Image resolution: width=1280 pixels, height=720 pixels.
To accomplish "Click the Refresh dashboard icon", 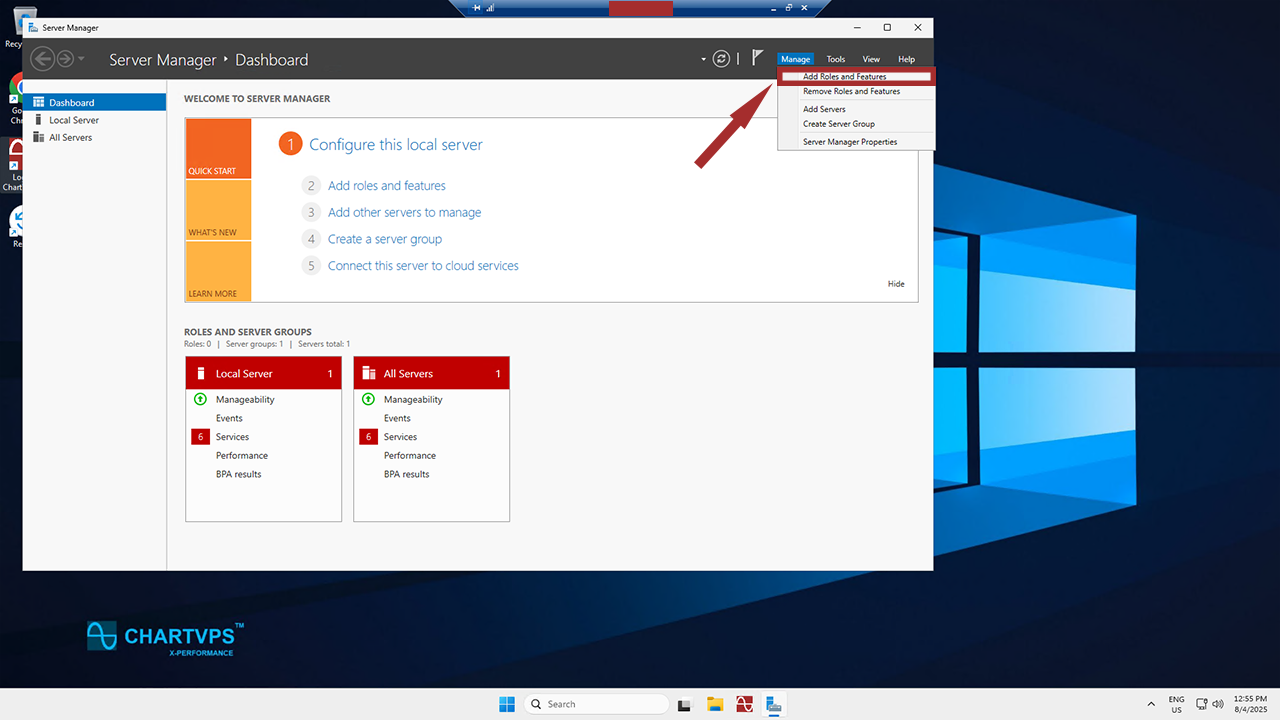I will click(x=721, y=59).
